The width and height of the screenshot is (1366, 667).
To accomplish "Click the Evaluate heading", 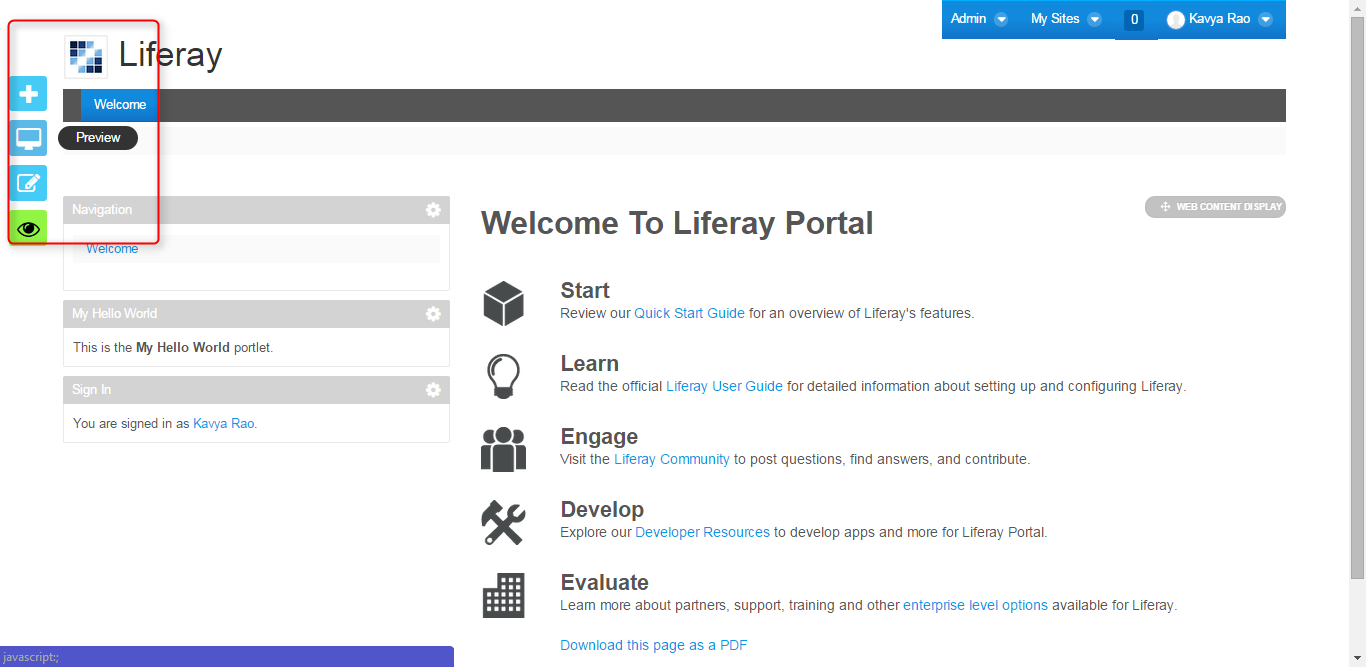I will tap(605, 583).
